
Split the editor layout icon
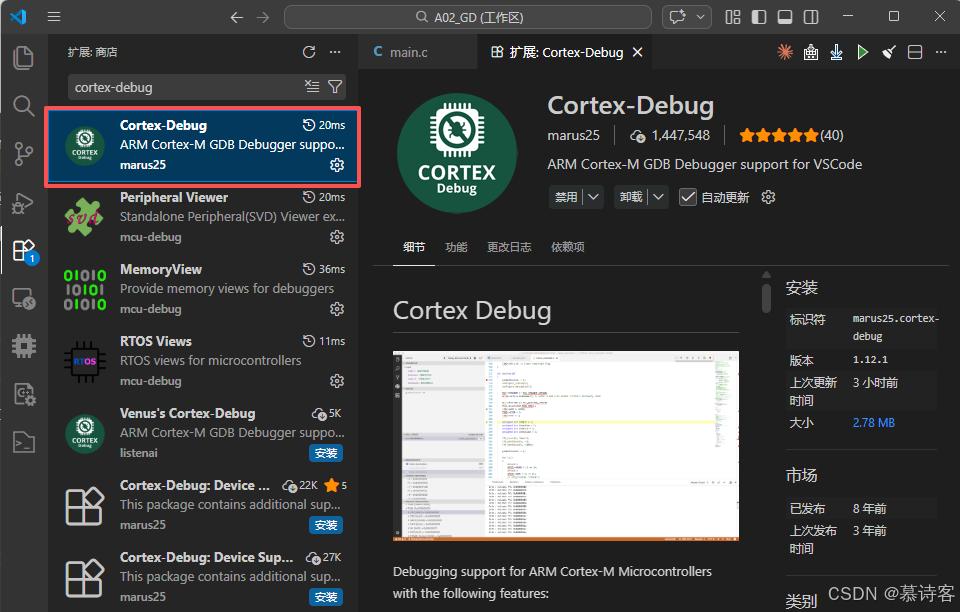coord(915,52)
